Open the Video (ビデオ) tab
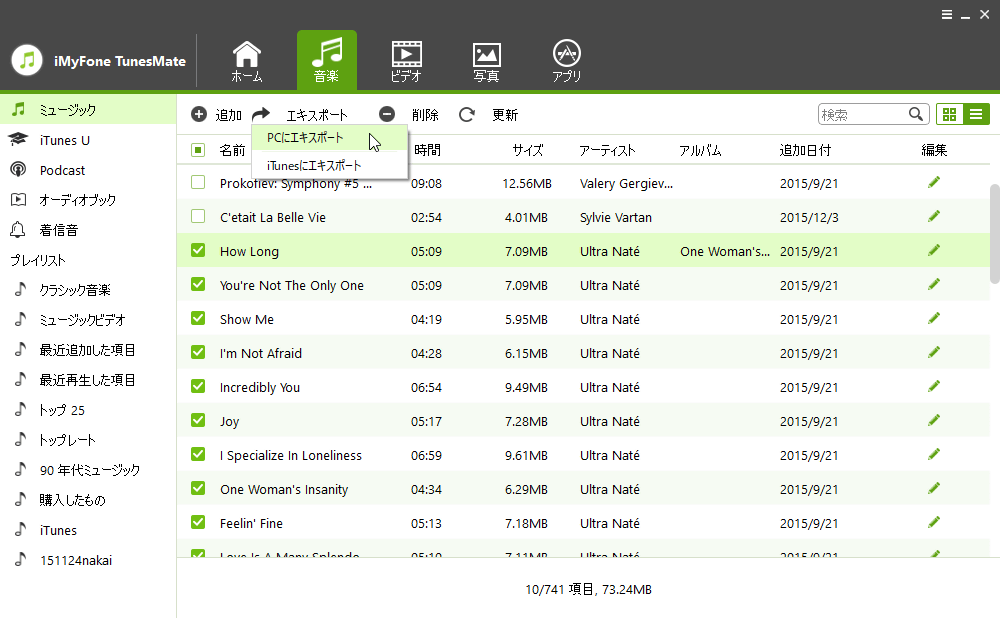This screenshot has height=618, width=1000. (406, 61)
